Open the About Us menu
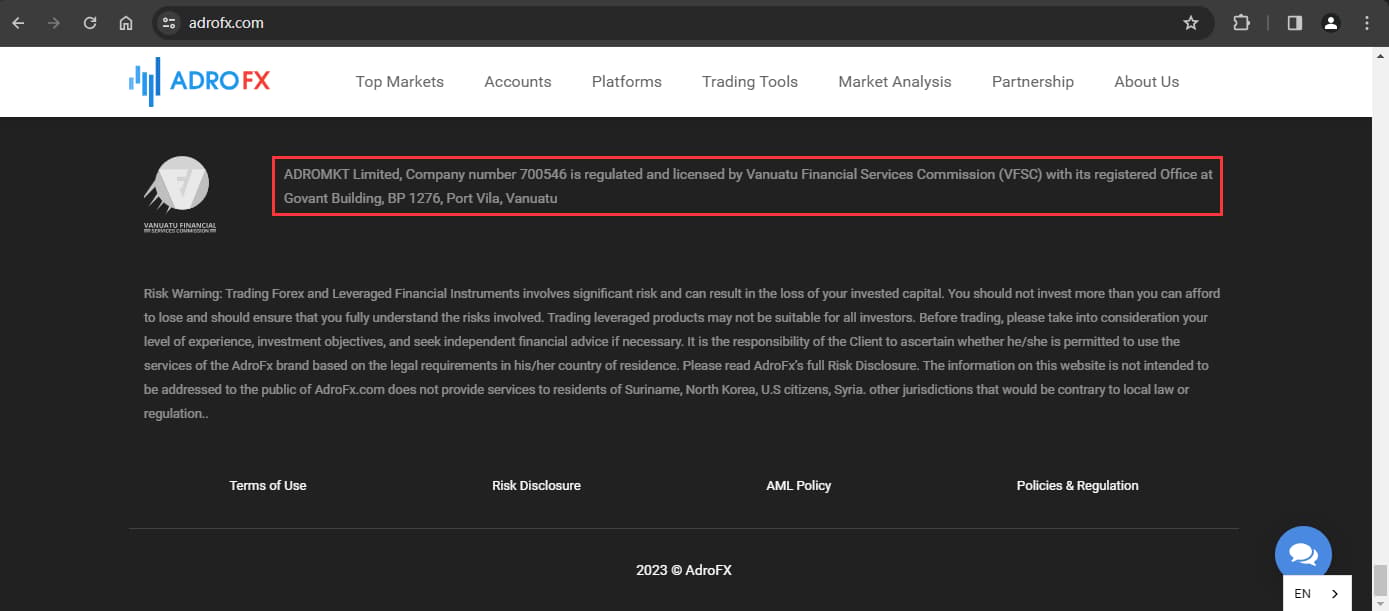The height and width of the screenshot is (611, 1389). [x=1147, y=82]
